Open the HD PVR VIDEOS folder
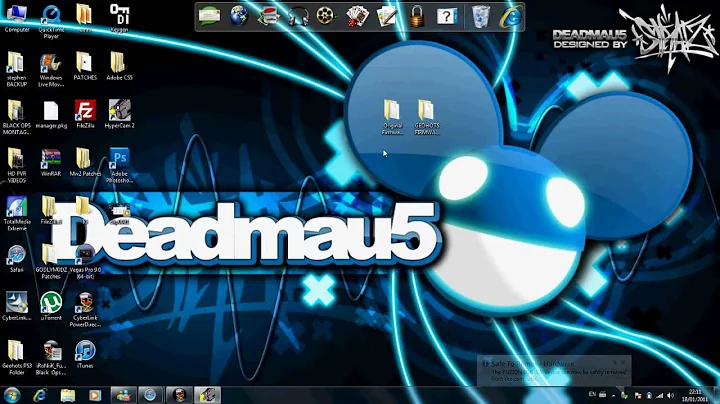 point(17,165)
